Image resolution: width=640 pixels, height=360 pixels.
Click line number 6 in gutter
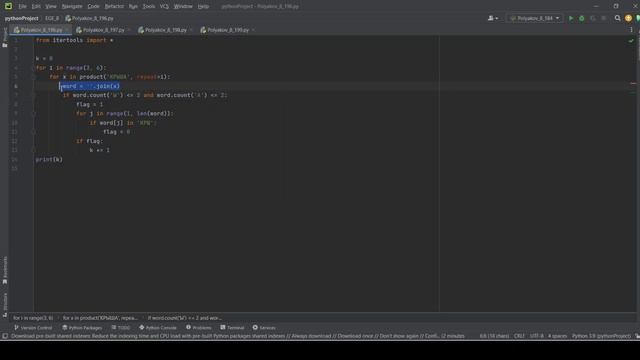(16, 86)
